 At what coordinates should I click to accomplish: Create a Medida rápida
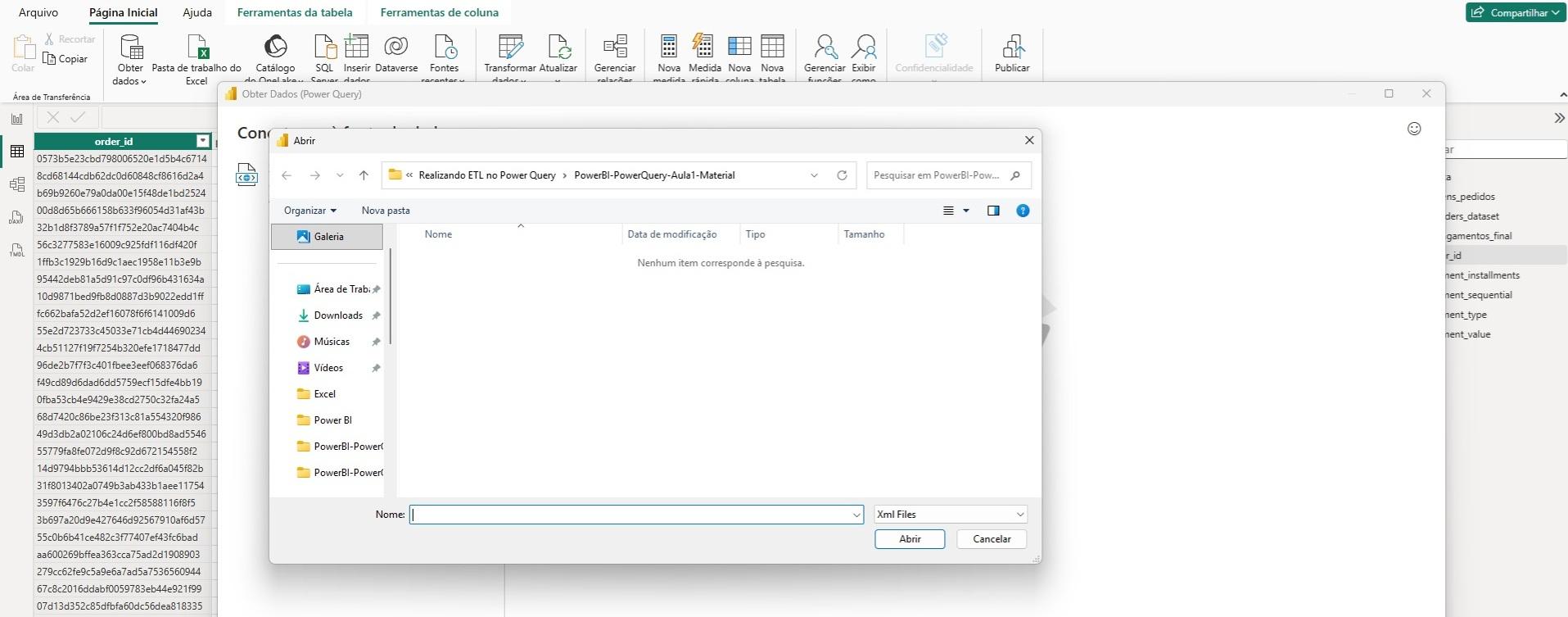704,59
